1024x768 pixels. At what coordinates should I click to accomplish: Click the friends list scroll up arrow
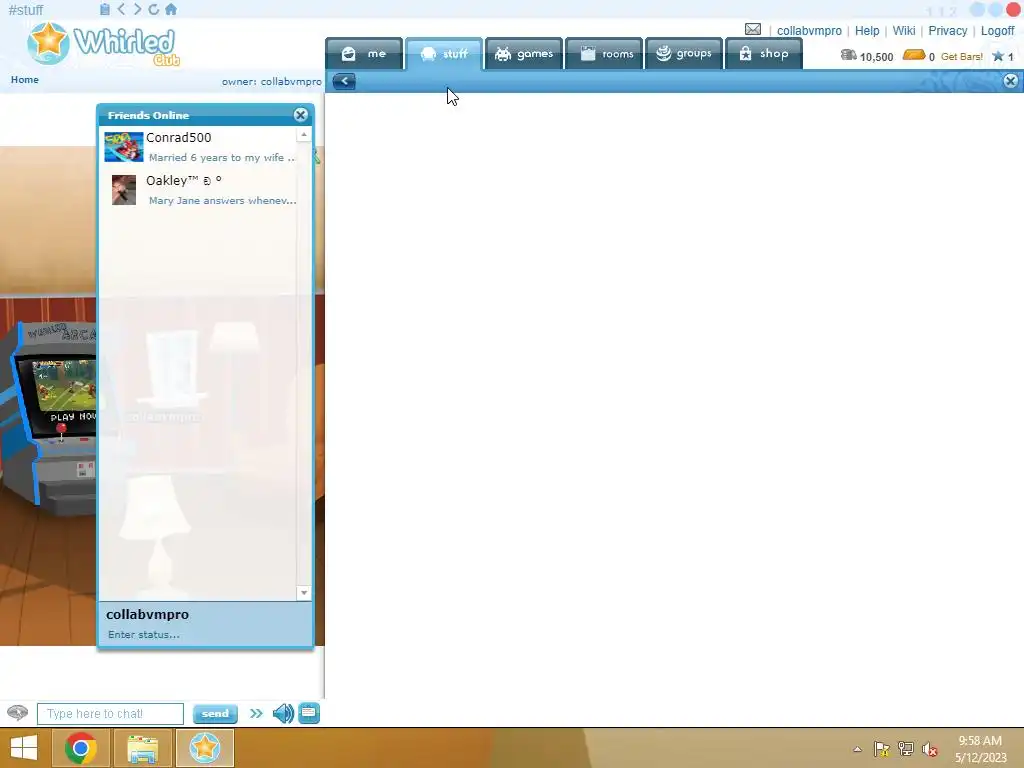point(304,135)
